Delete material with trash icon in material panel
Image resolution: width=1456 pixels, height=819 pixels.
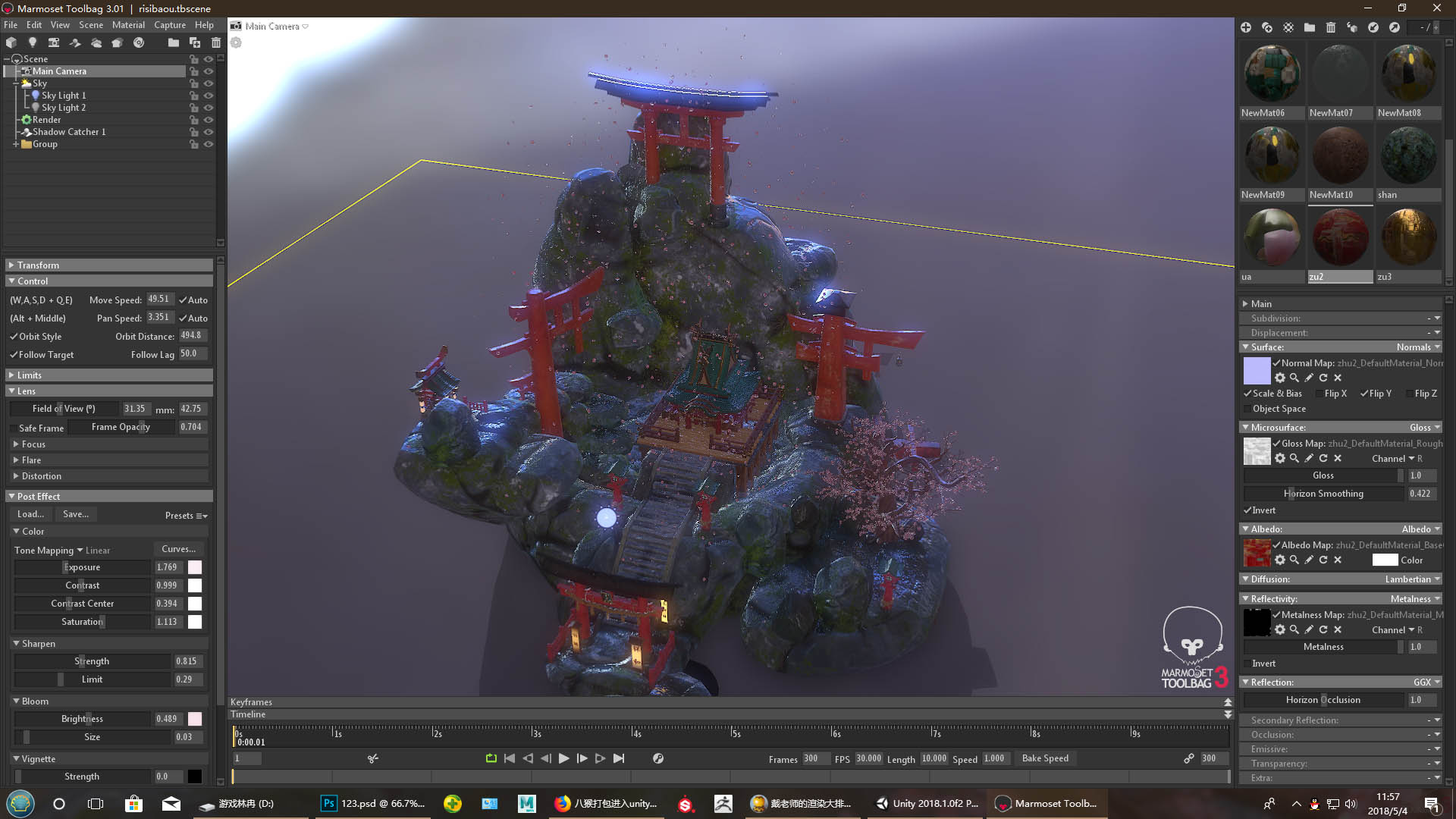tap(1331, 27)
